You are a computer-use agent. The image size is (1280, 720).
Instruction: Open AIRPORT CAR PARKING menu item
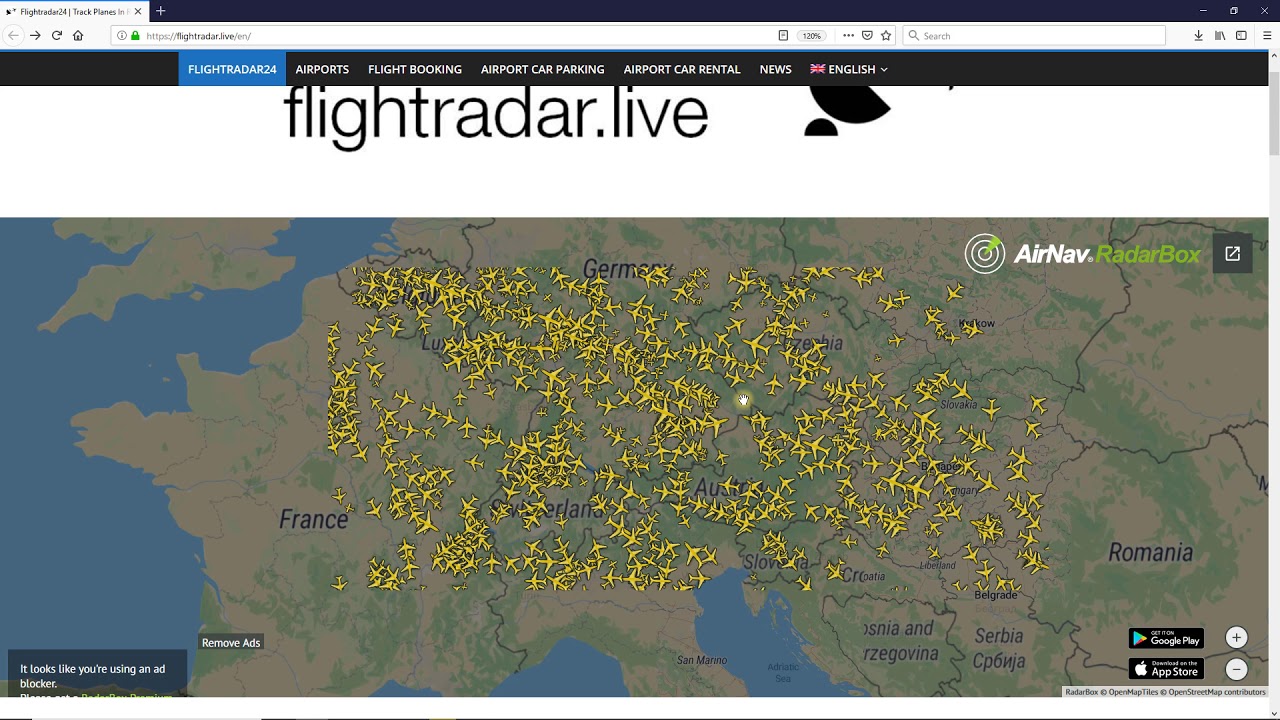click(542, 69)
